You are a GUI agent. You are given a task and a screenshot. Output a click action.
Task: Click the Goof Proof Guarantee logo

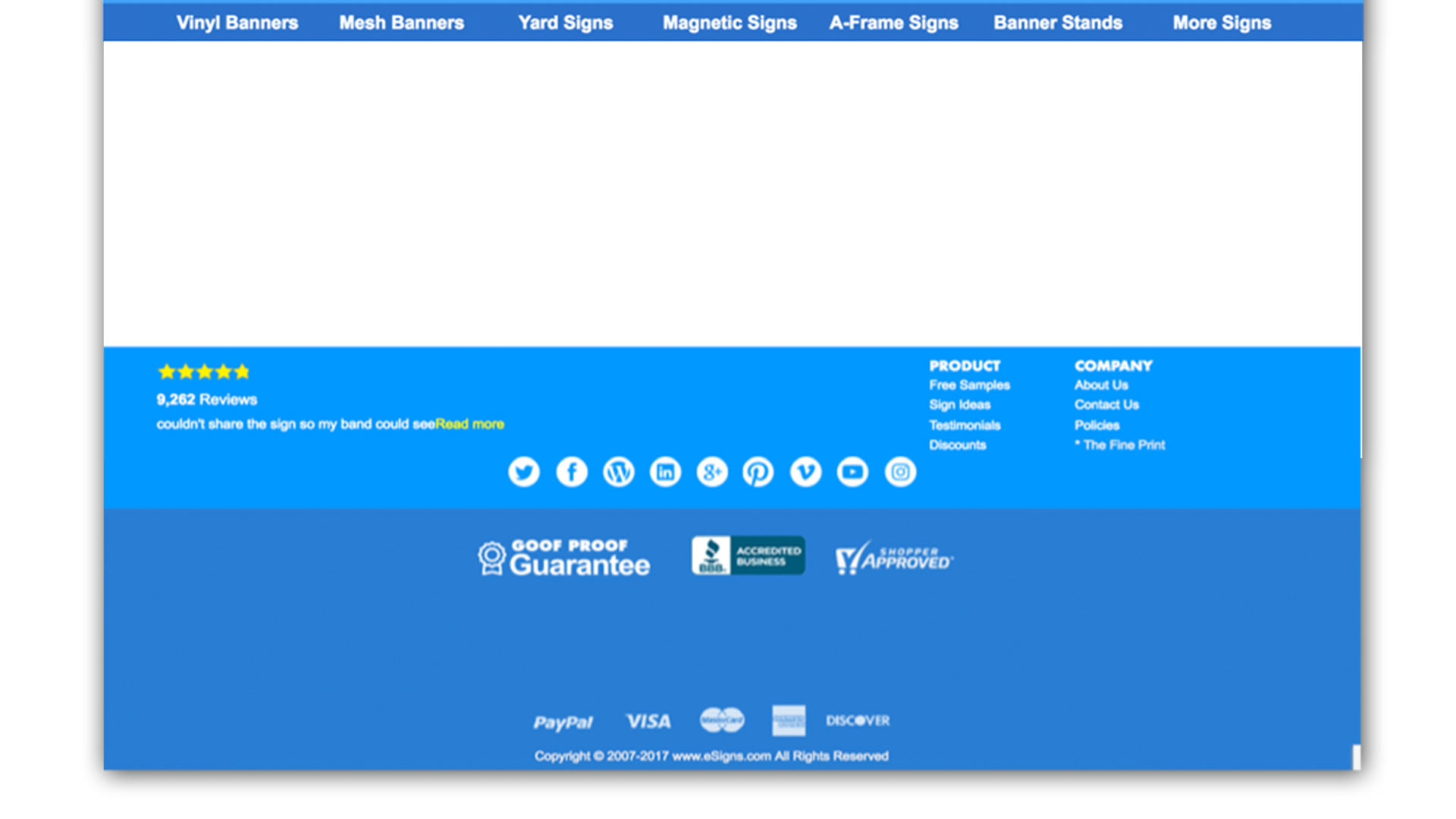[x=564, y=558]
